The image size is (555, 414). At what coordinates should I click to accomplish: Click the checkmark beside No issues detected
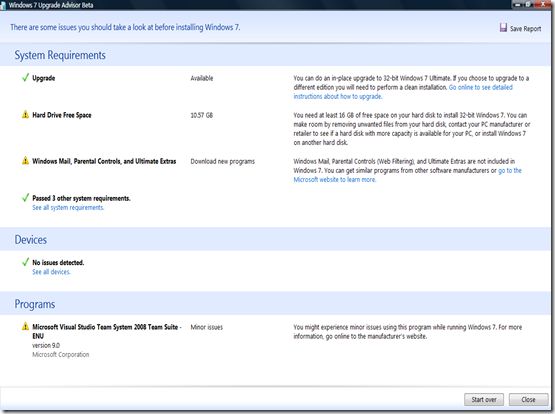pyautogui.click(x=25, y=262)
